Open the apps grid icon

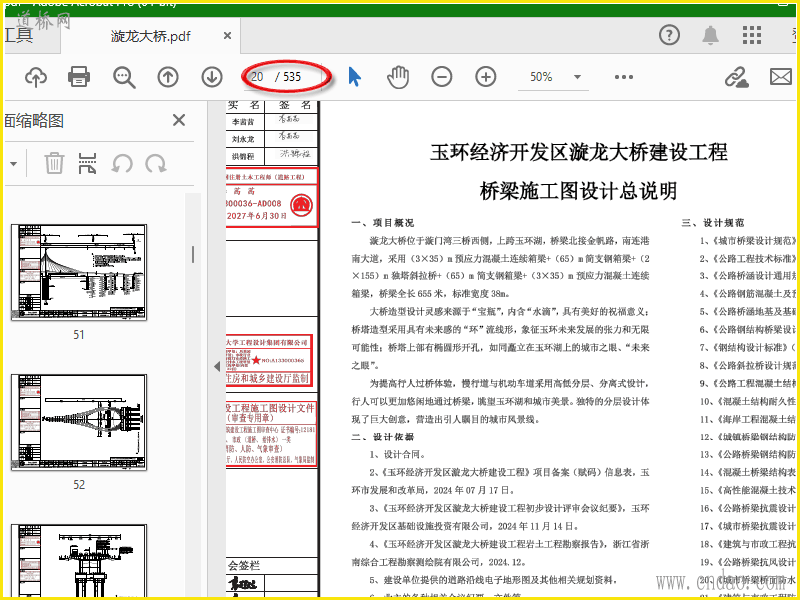click(752, 35)
